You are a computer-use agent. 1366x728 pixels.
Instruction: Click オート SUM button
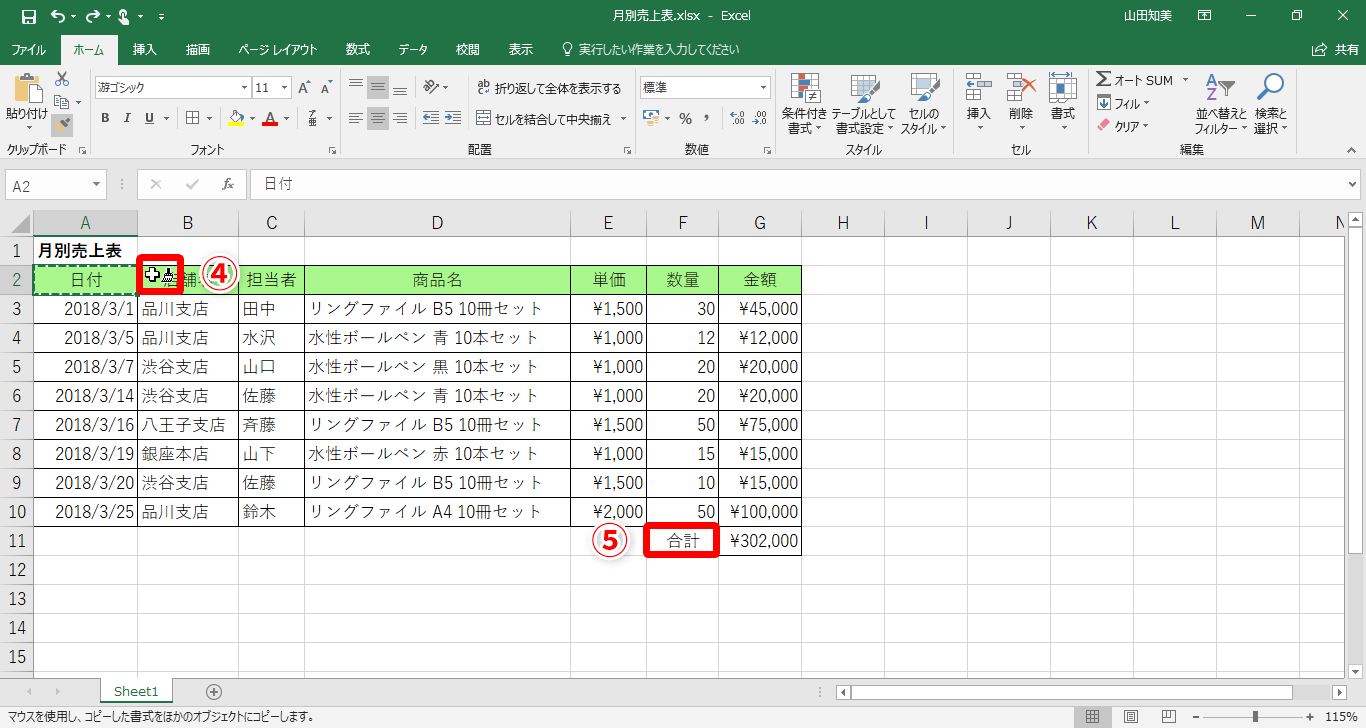click(x=1135, y=80)
